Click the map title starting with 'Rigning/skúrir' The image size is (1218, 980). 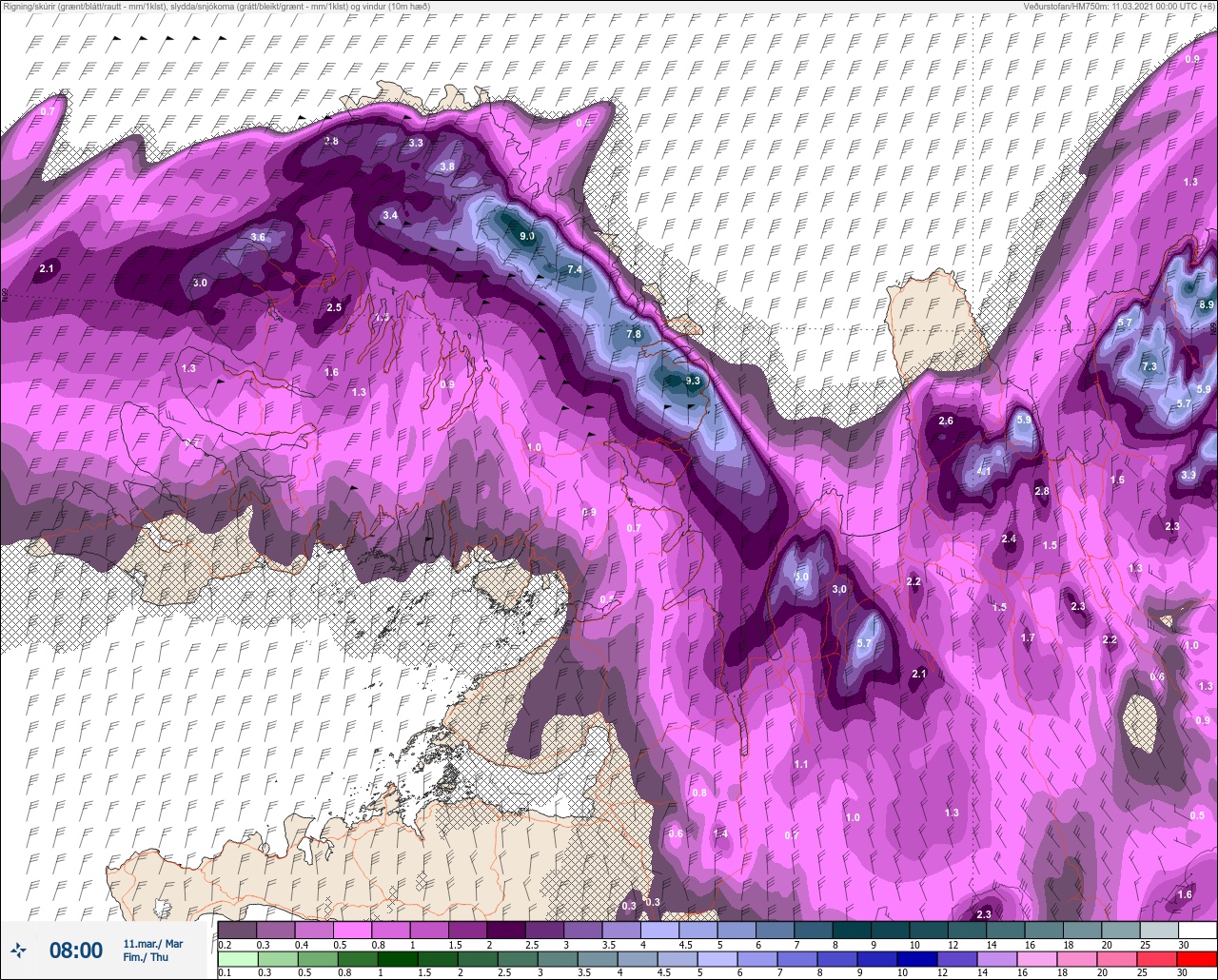(216, 7)
